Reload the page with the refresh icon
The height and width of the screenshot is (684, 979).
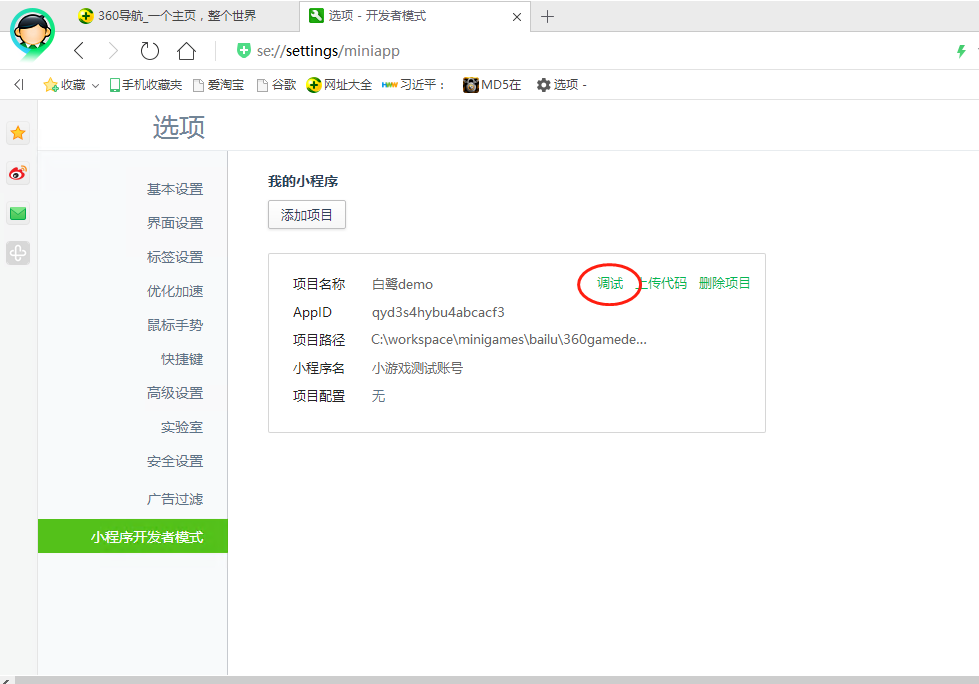click(150, 51)
